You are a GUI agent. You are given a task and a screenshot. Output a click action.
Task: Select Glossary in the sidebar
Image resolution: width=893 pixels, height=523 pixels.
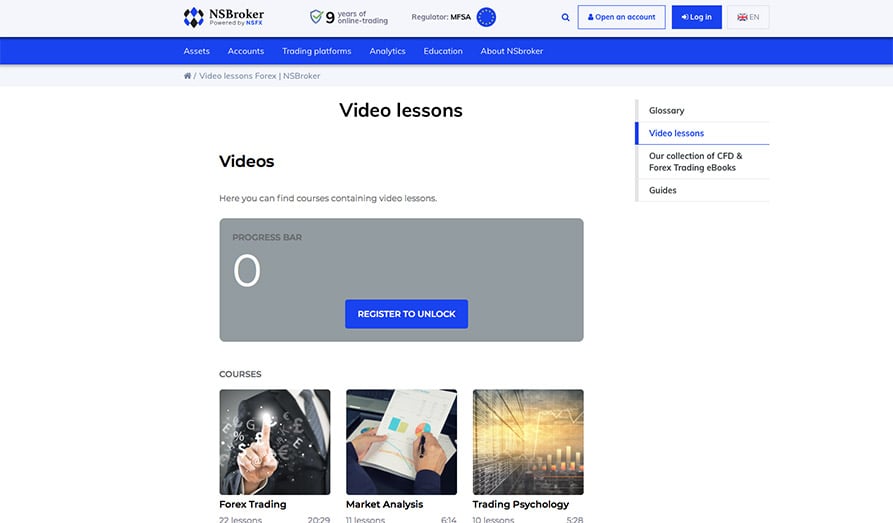pos(666,111)
